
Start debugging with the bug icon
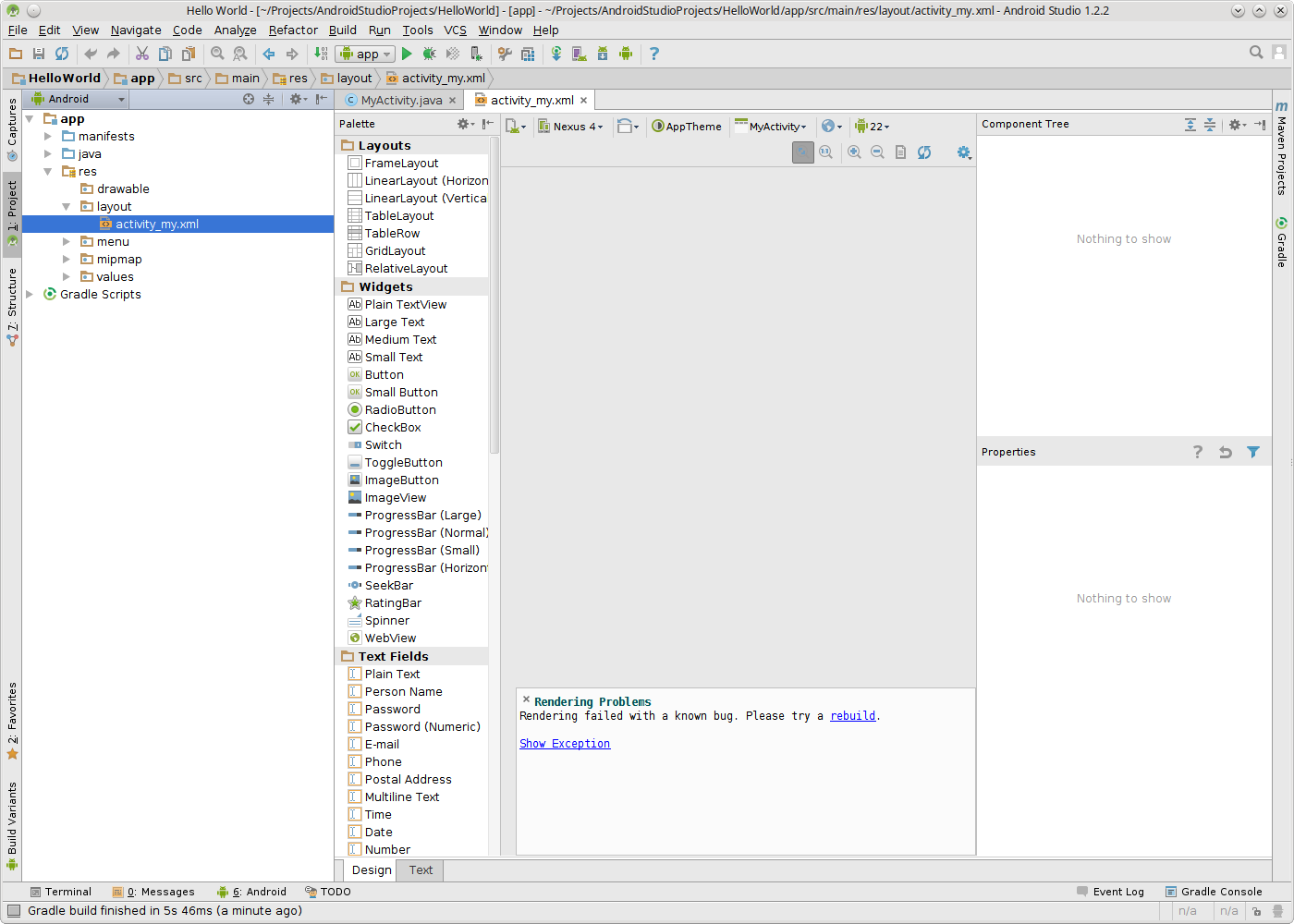tap(430, 54)
